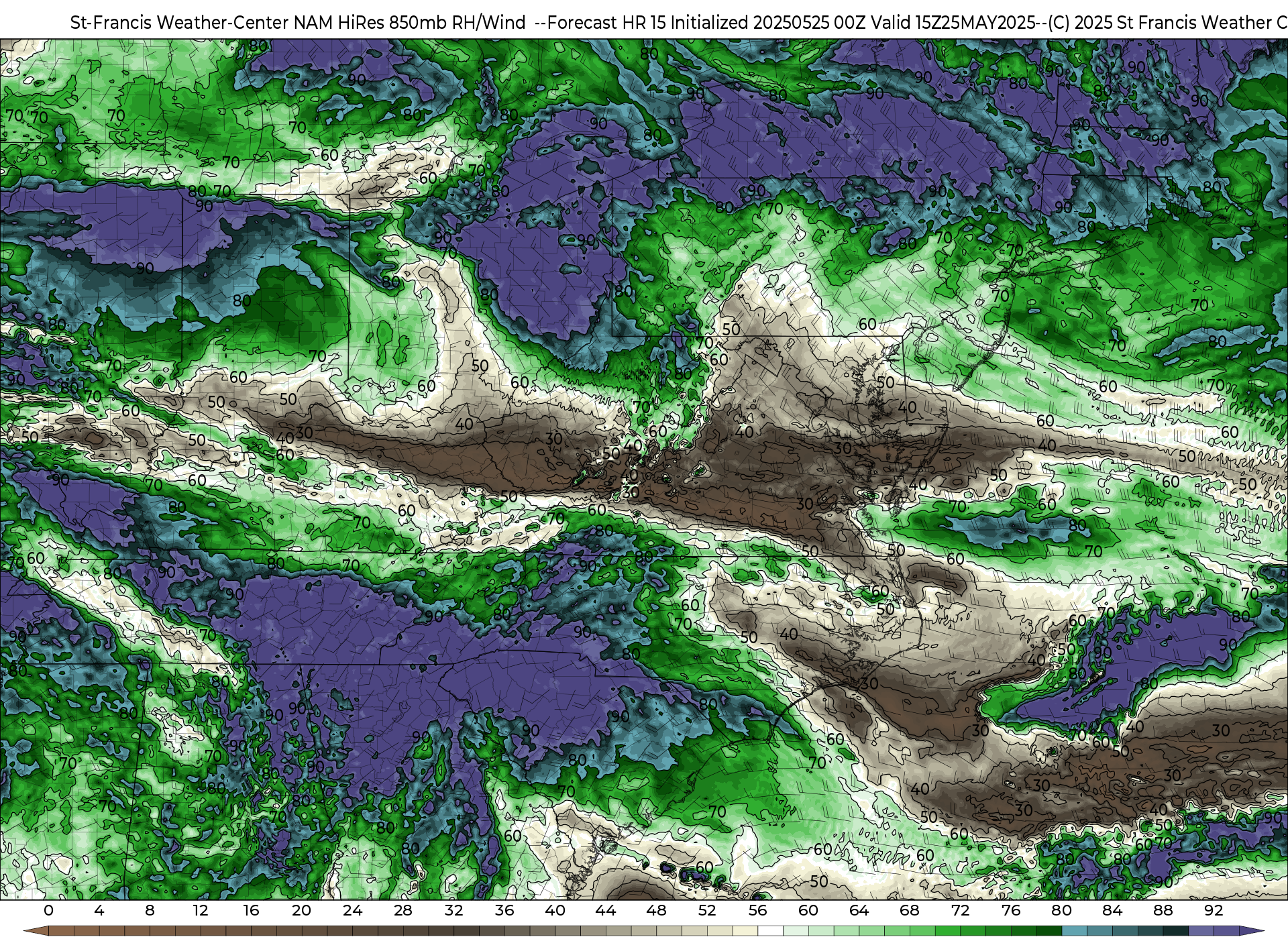1288x939 pixels.
Task: Click the colorbar tick label "80"
Action: [1061, 910]
